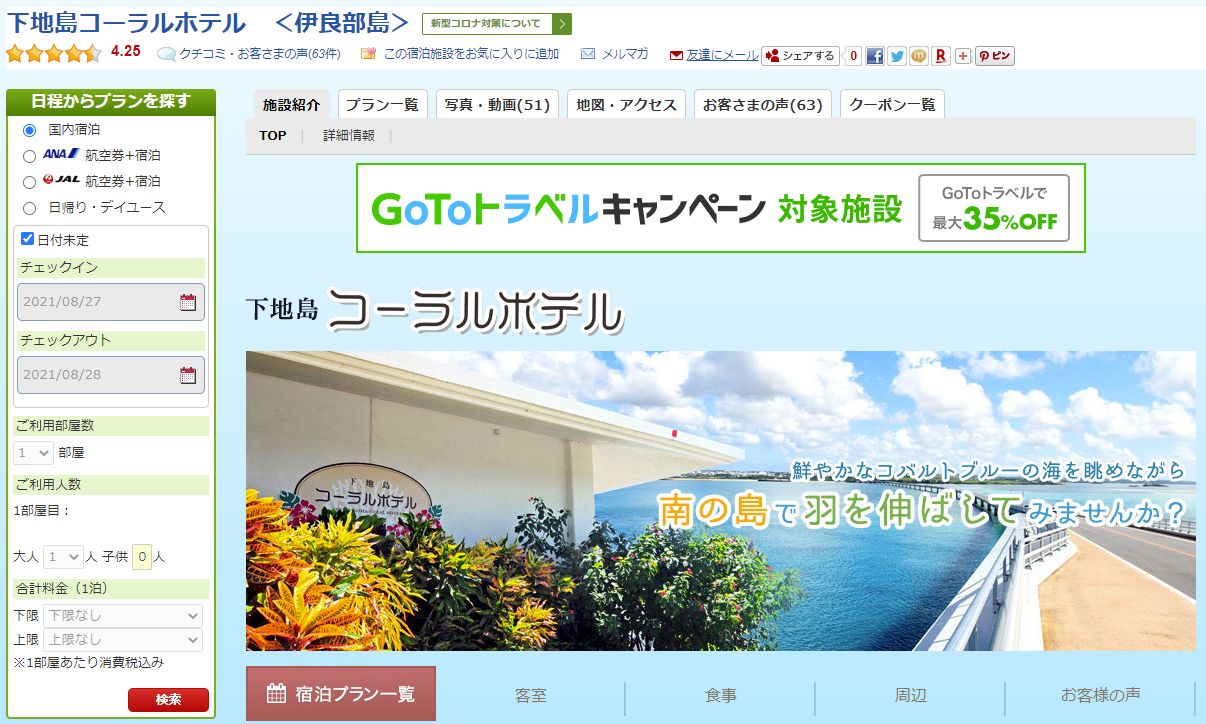Click the plus more-sharing icon

tap(963, 56)
